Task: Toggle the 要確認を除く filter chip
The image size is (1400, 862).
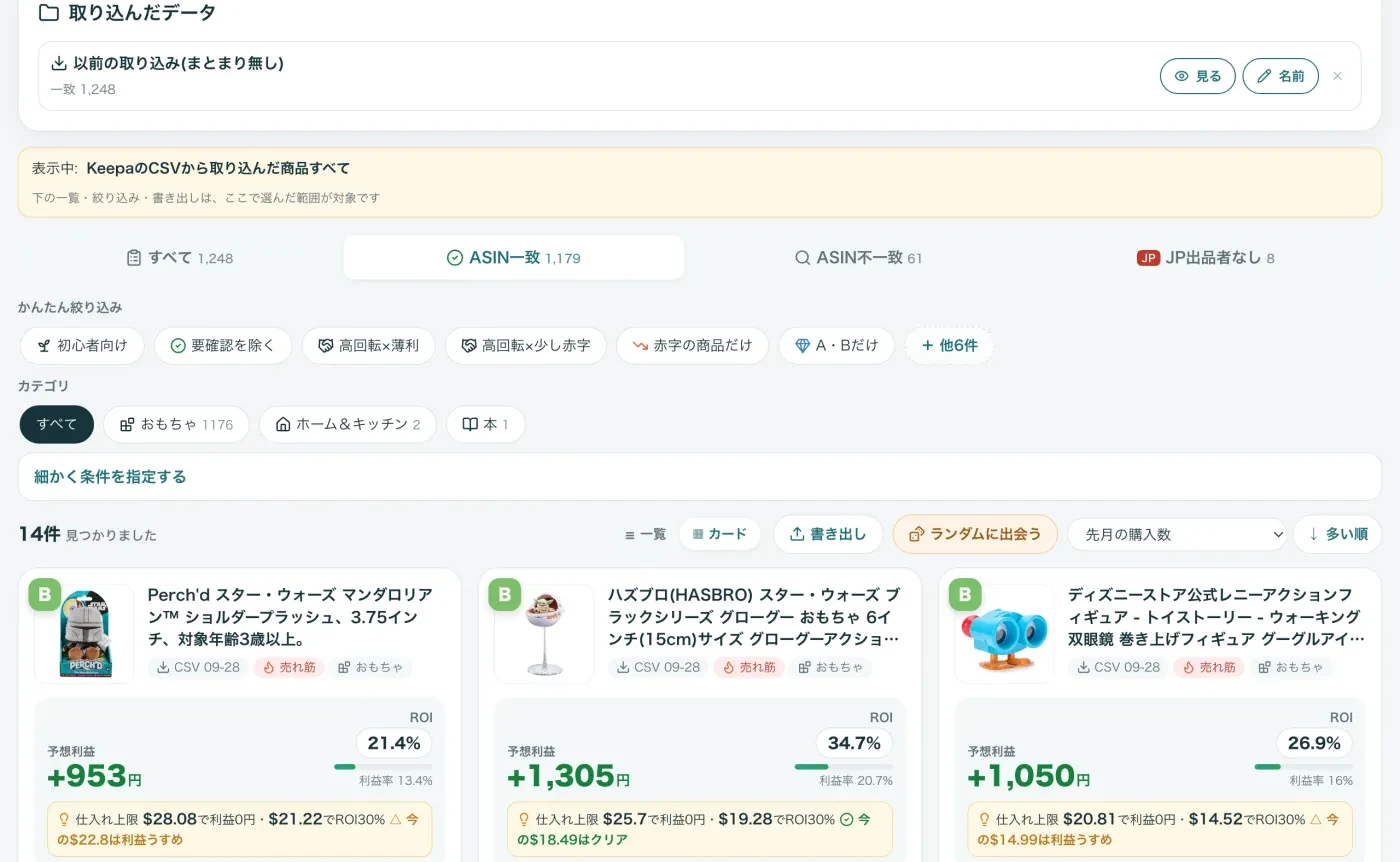Action: (222, 346)
